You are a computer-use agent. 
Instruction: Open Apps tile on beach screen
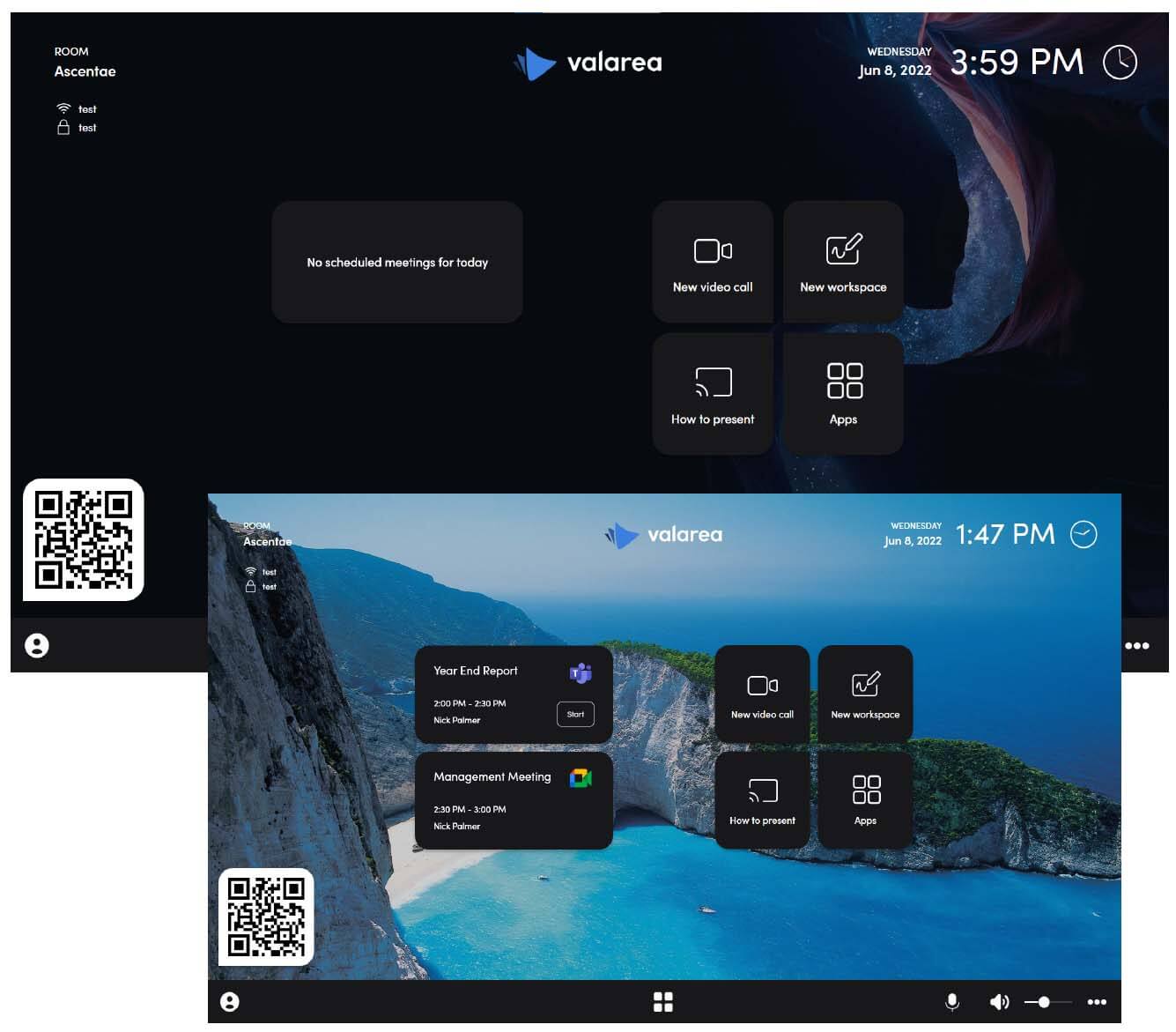click(x=865, y=800)
